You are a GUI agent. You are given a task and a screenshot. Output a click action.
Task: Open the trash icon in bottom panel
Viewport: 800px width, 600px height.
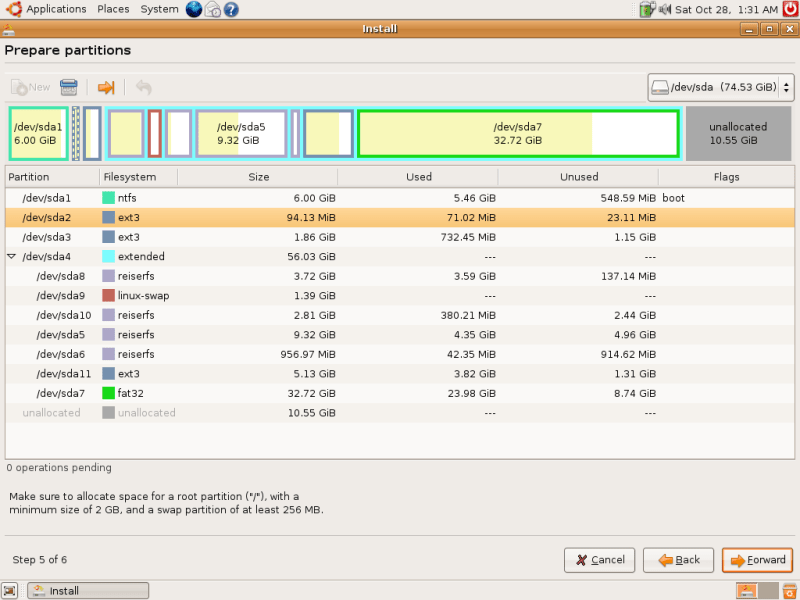click(790, 591)
